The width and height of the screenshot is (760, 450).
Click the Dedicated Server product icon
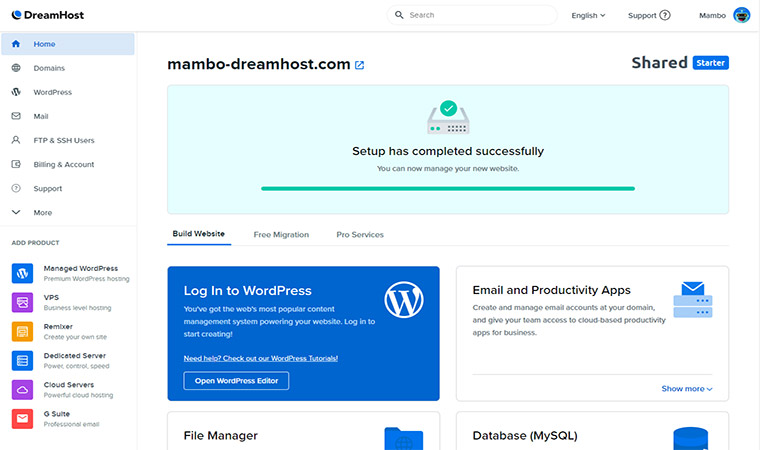[22, 361]
